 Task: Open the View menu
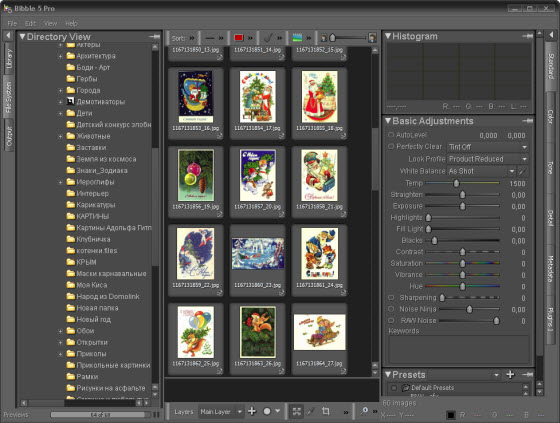click(x=50, y=23)
